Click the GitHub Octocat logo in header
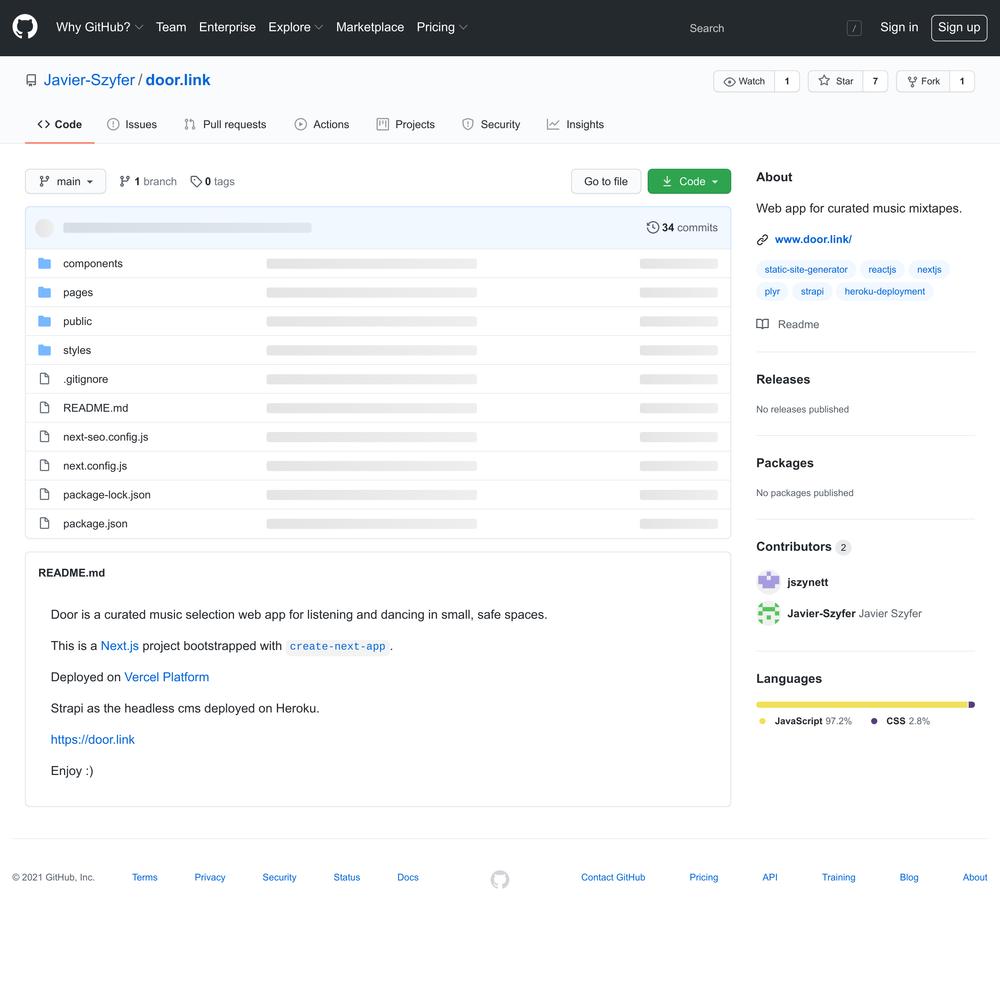Image resolution: width=1000 pixels, height=1000 pixels. [25, 27]
